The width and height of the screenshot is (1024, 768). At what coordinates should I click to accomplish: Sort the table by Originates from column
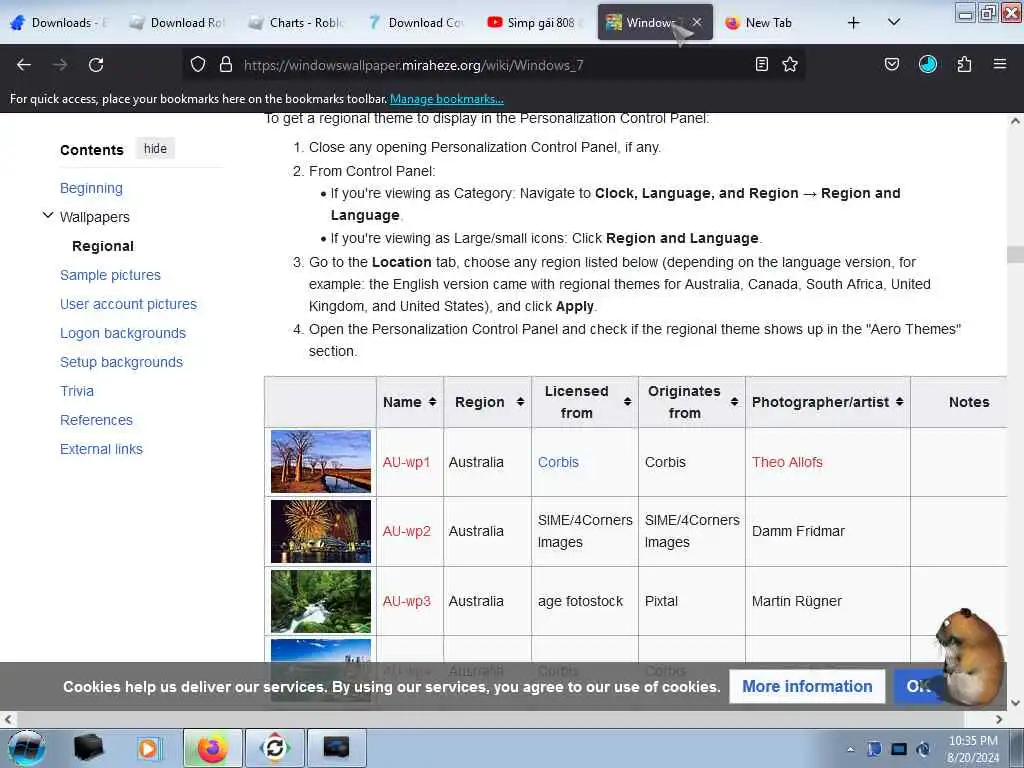(x=692, y=402)
